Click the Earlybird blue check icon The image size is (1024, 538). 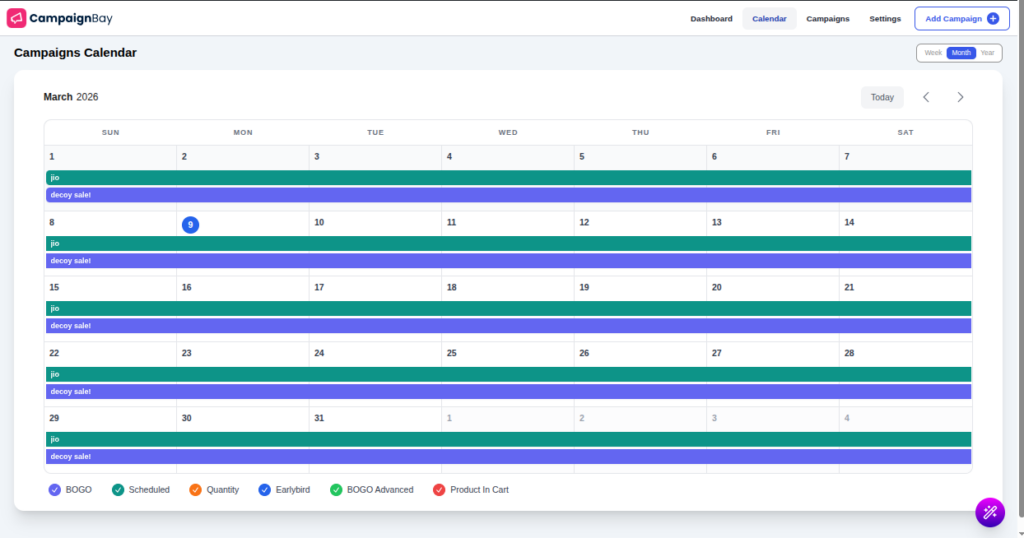coord(265,489)
